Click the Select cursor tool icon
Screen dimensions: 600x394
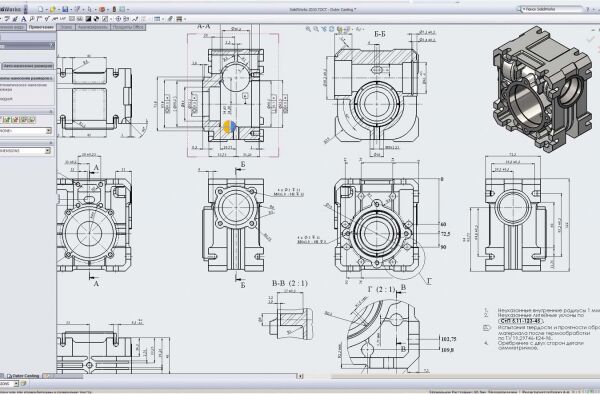click(x=90, y=9)
